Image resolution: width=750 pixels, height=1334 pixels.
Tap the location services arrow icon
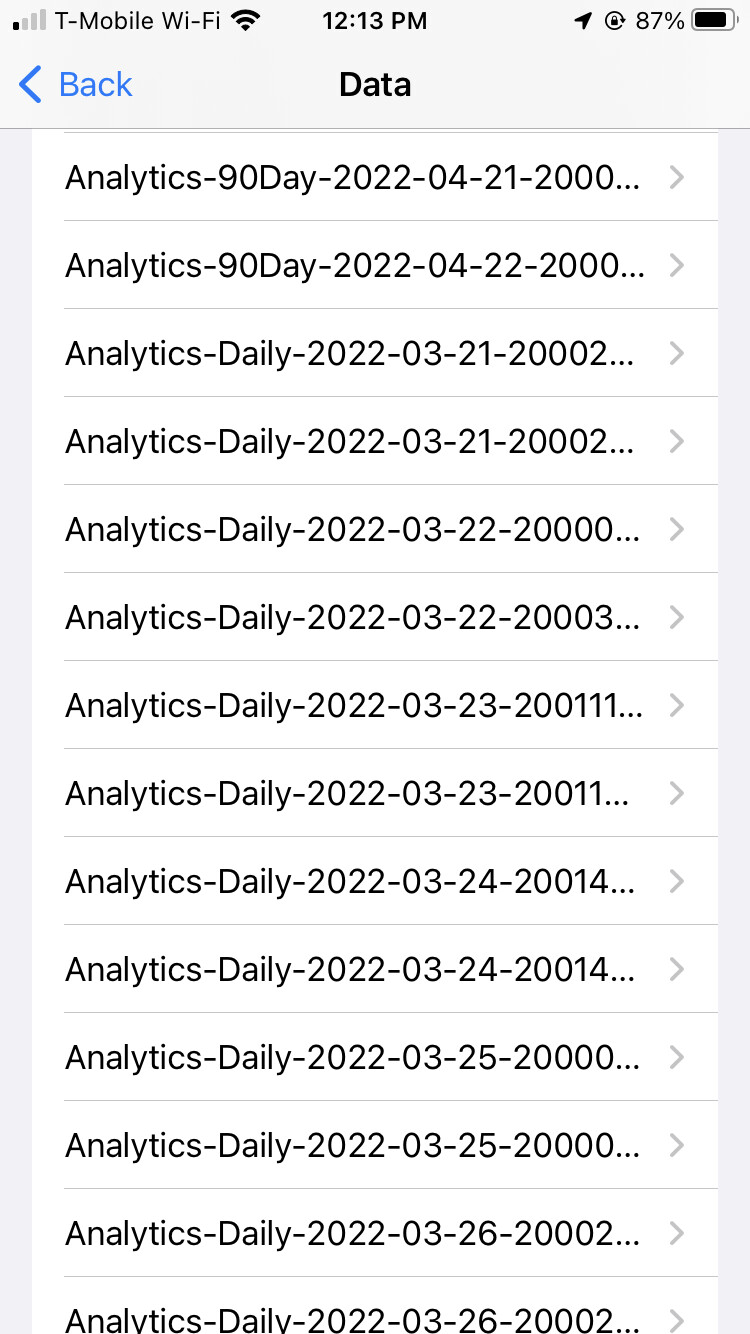(x=583, y=21)
